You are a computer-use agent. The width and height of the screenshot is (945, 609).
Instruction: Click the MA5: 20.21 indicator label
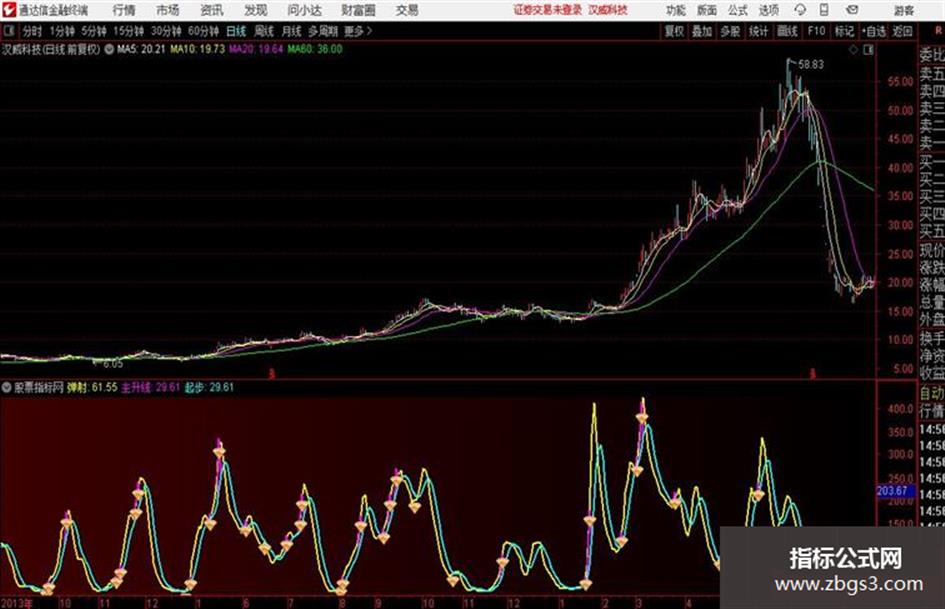141,49
